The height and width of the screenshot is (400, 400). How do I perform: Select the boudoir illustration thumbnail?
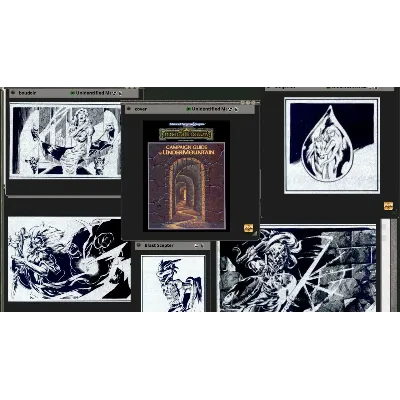point(65,140)
